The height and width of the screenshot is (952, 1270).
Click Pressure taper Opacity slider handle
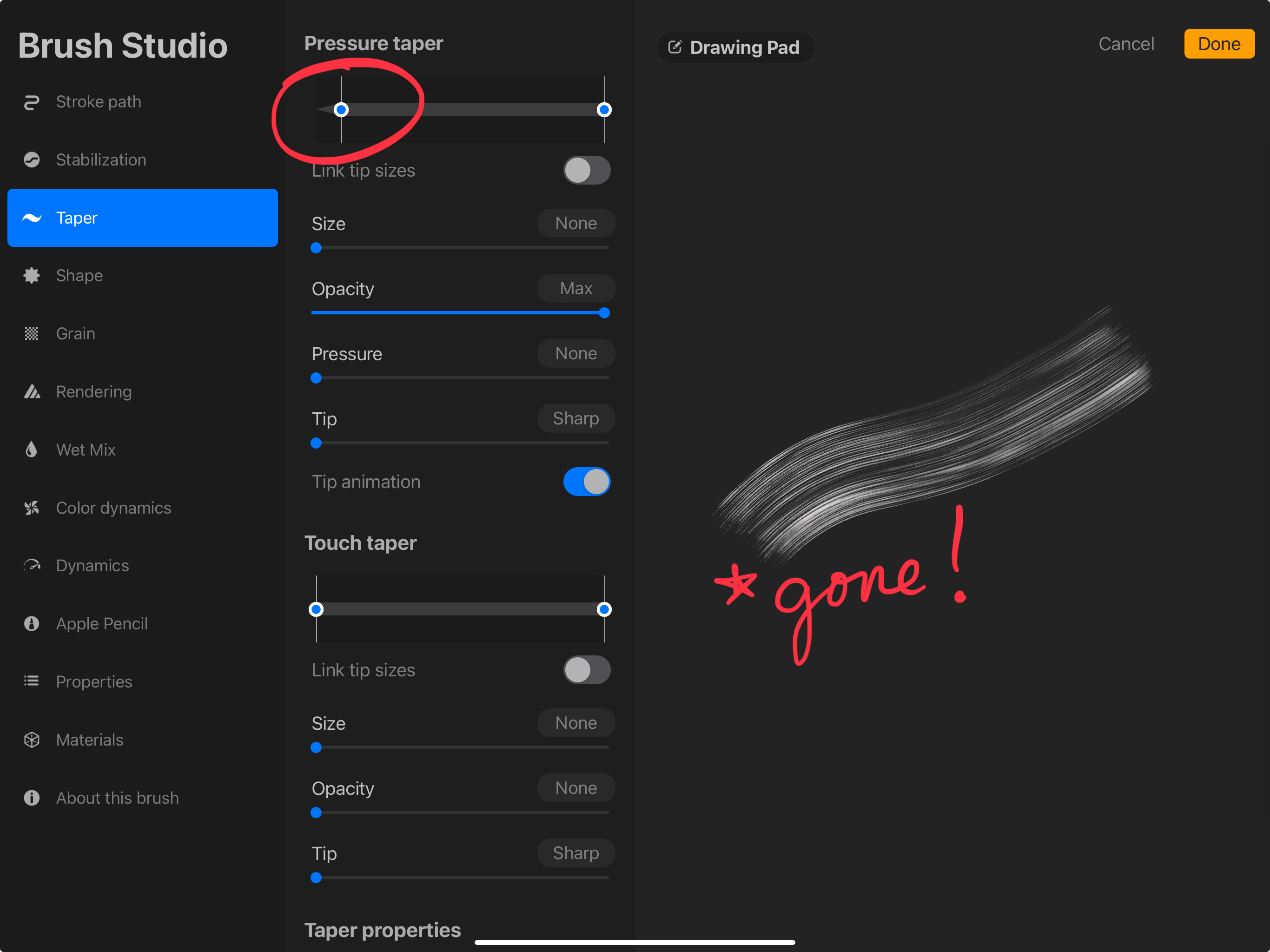point(604,313)
